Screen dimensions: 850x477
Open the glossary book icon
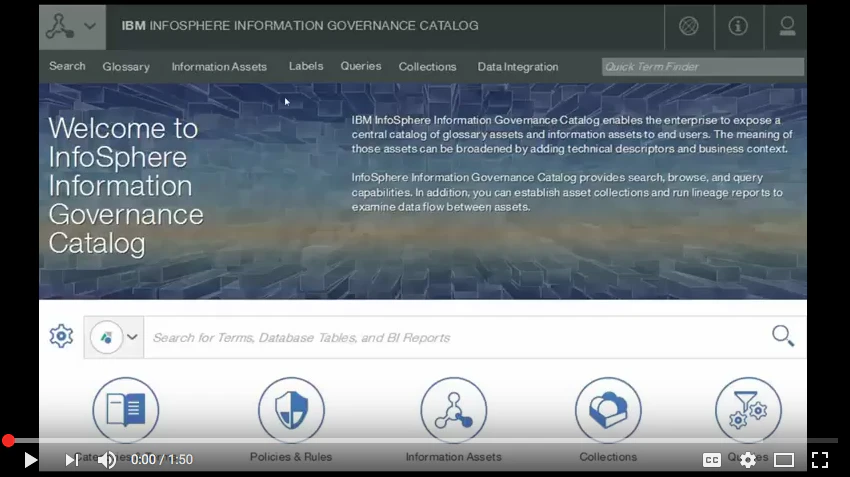point(126,410)
